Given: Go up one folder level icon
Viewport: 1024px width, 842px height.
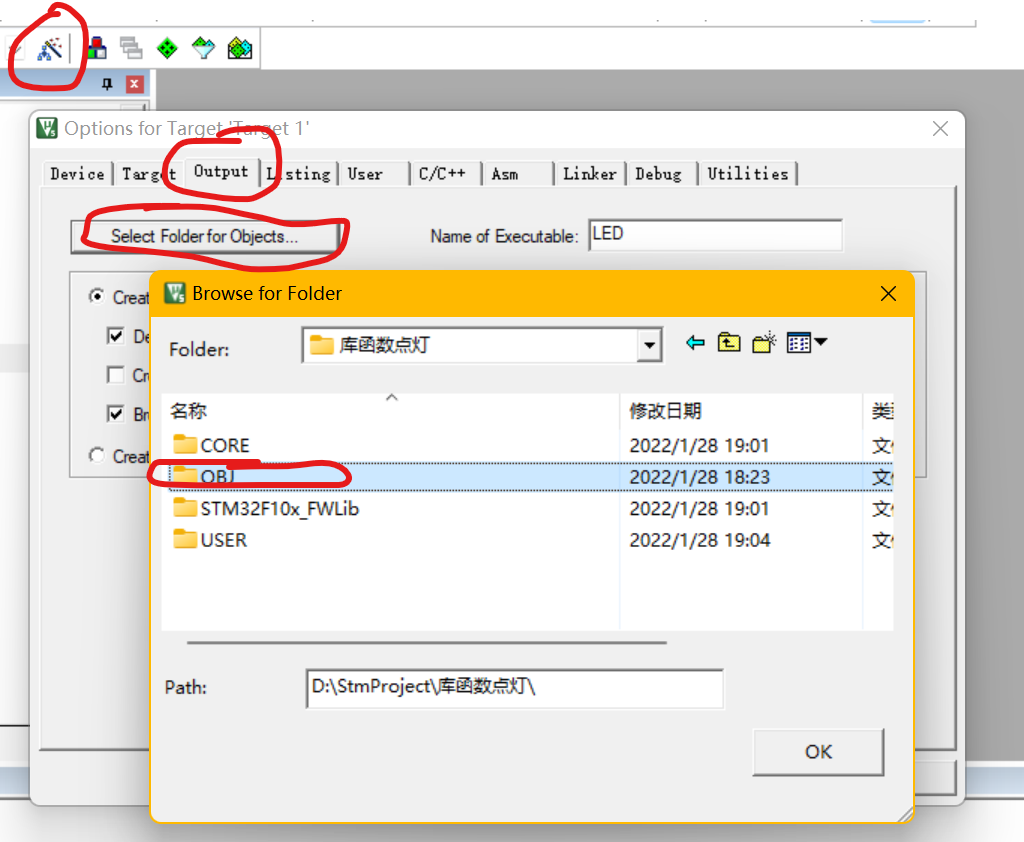Looking at the screenshot, I should tap(729, 342).
